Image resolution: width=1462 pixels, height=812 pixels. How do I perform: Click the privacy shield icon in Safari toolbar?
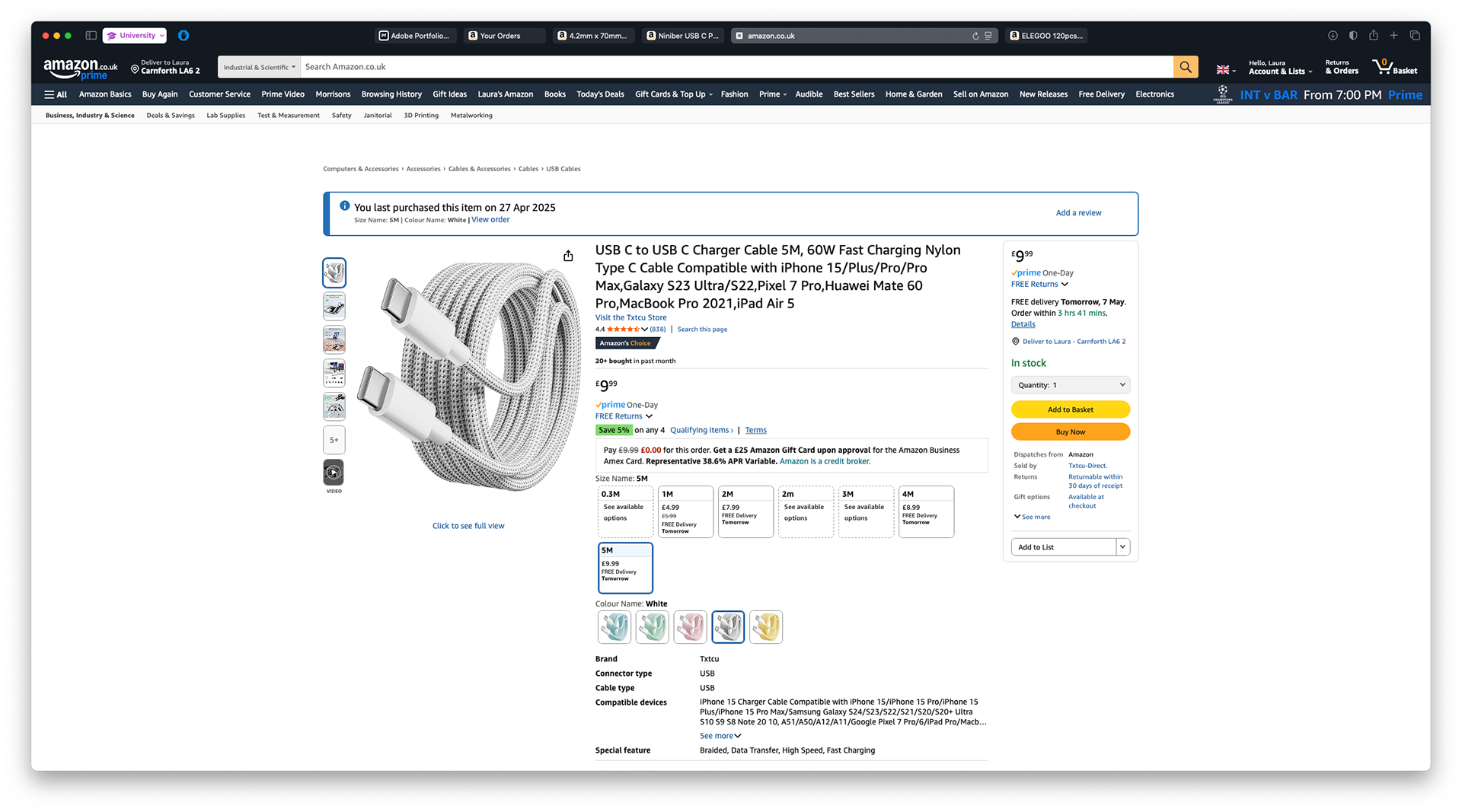coord(1353,35)
